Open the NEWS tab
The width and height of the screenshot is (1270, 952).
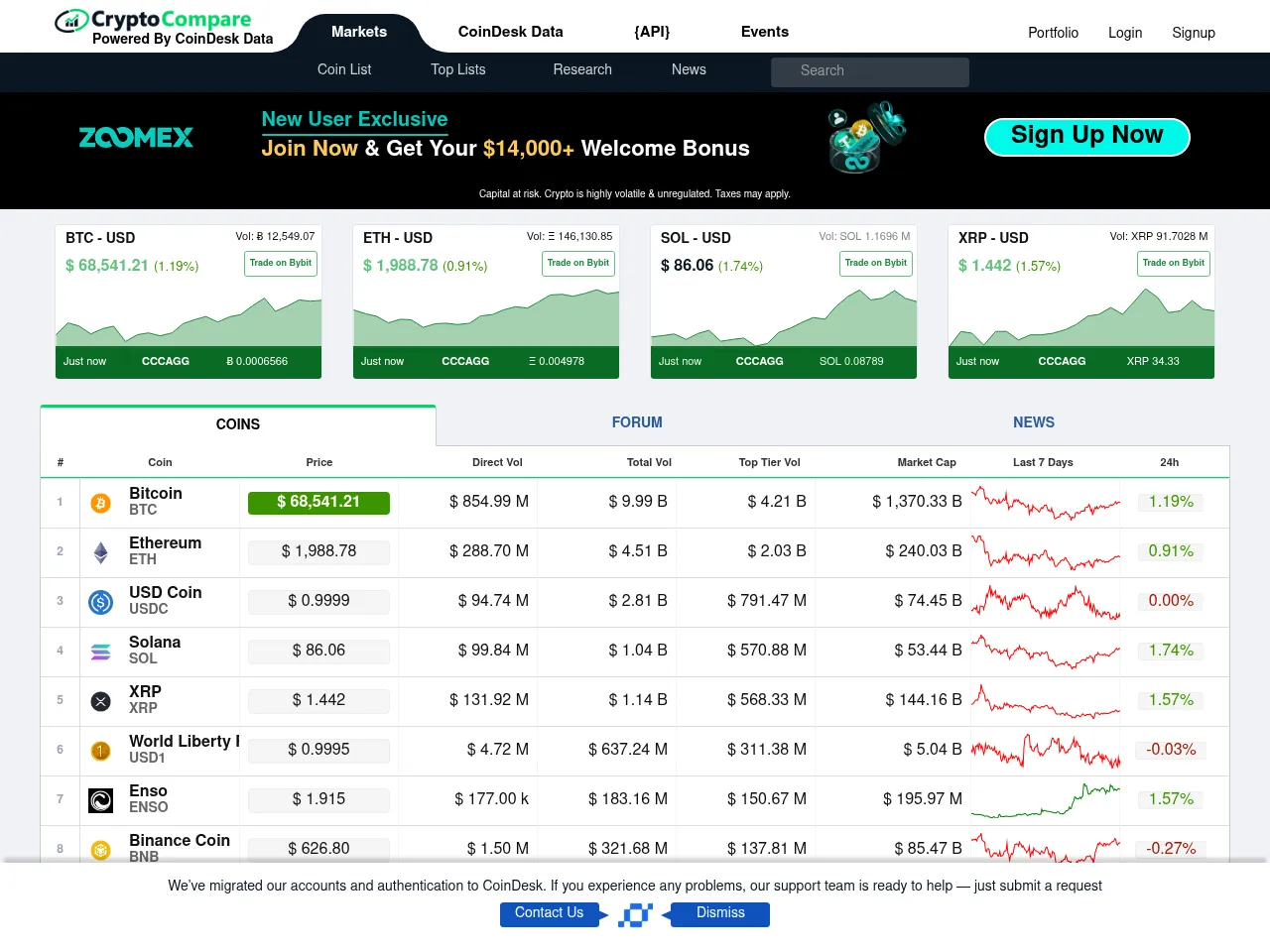1034,422
